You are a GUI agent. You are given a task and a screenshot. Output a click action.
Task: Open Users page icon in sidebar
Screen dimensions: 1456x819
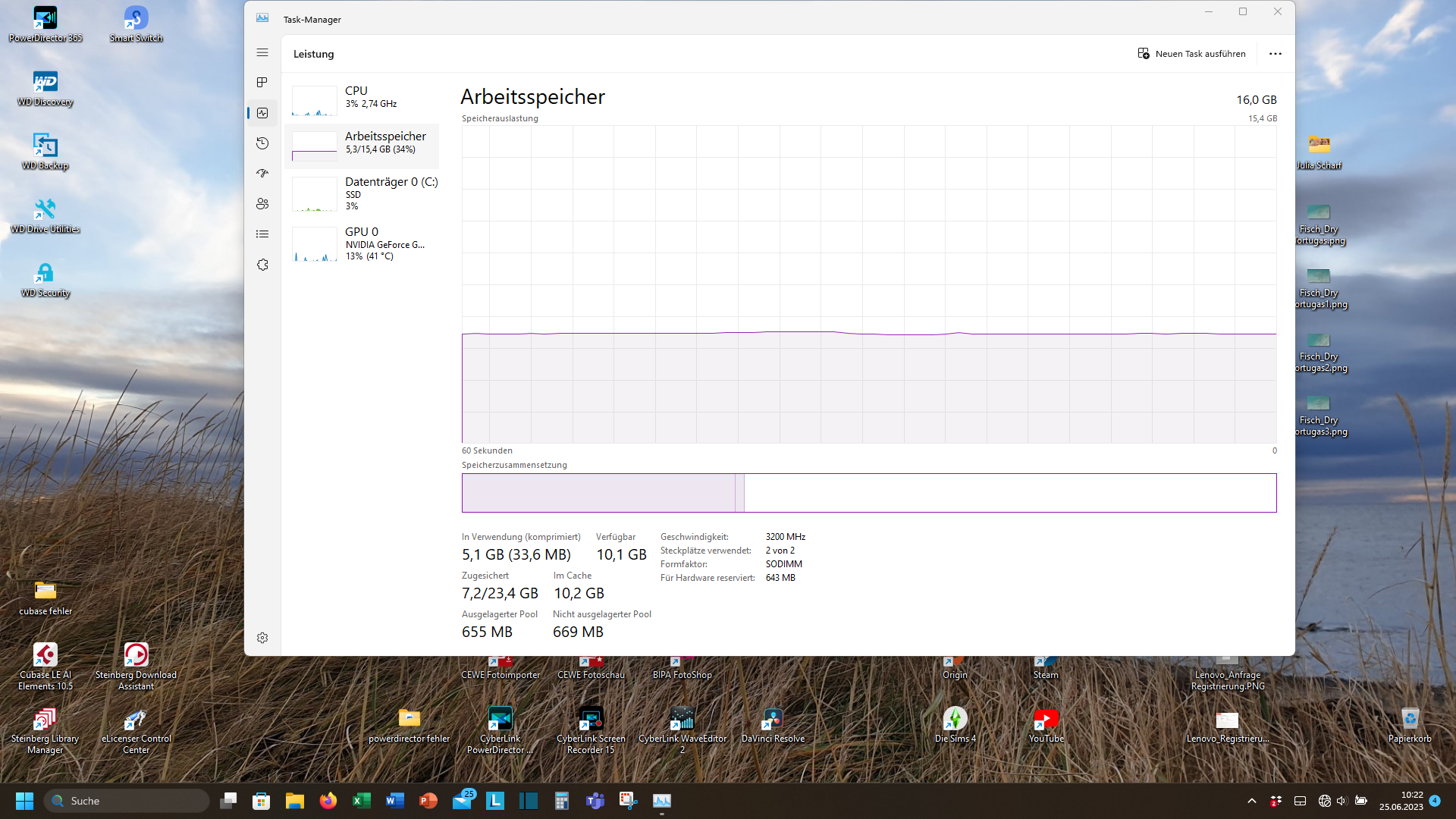point(262,204)
